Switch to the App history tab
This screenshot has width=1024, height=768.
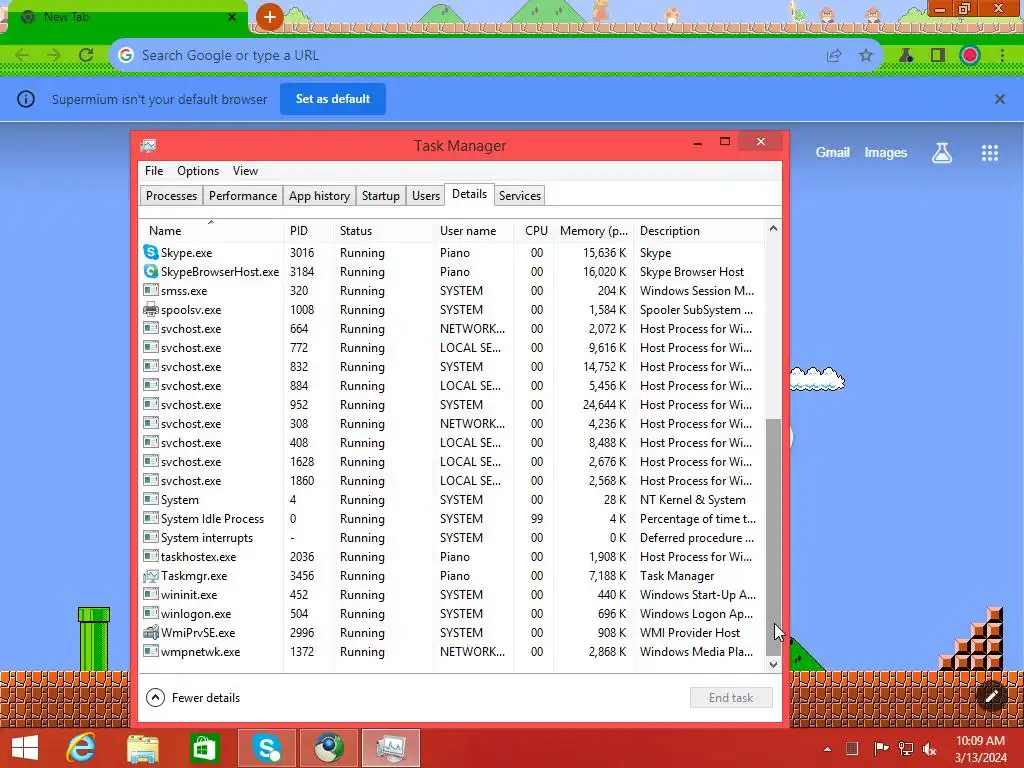(319, 195)
